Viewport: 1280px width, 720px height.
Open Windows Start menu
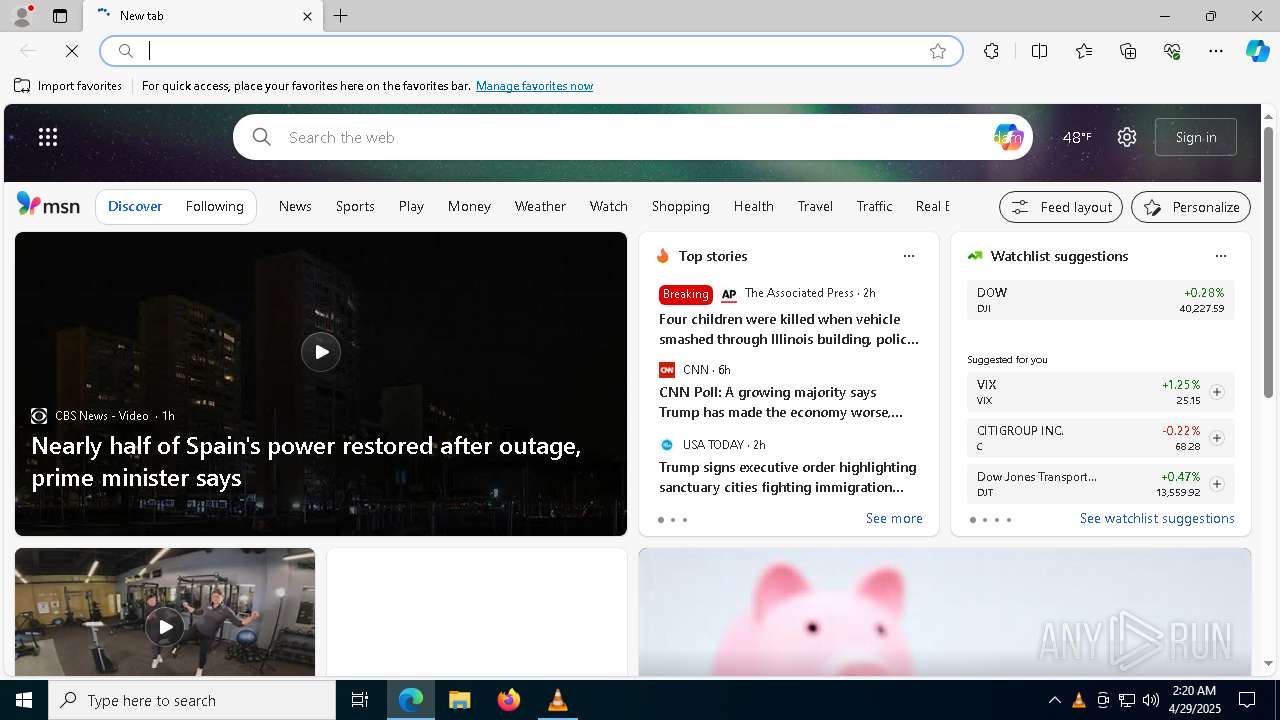(x=24, y=700)
